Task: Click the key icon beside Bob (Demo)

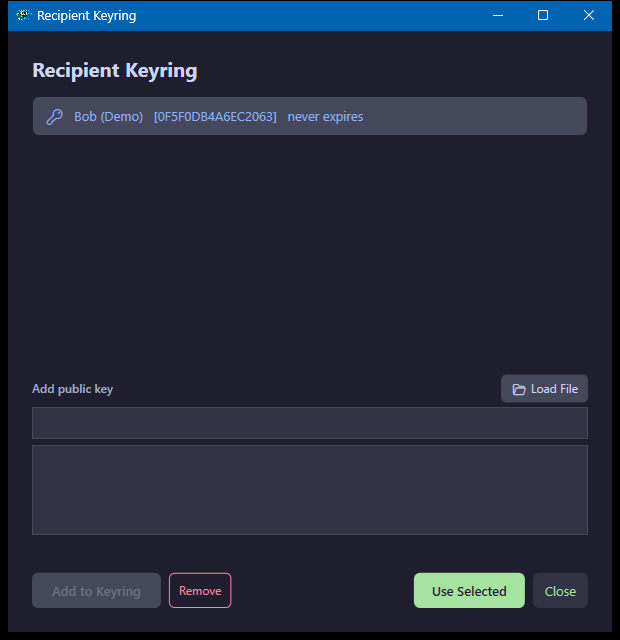Action: [x=54, y=117]
